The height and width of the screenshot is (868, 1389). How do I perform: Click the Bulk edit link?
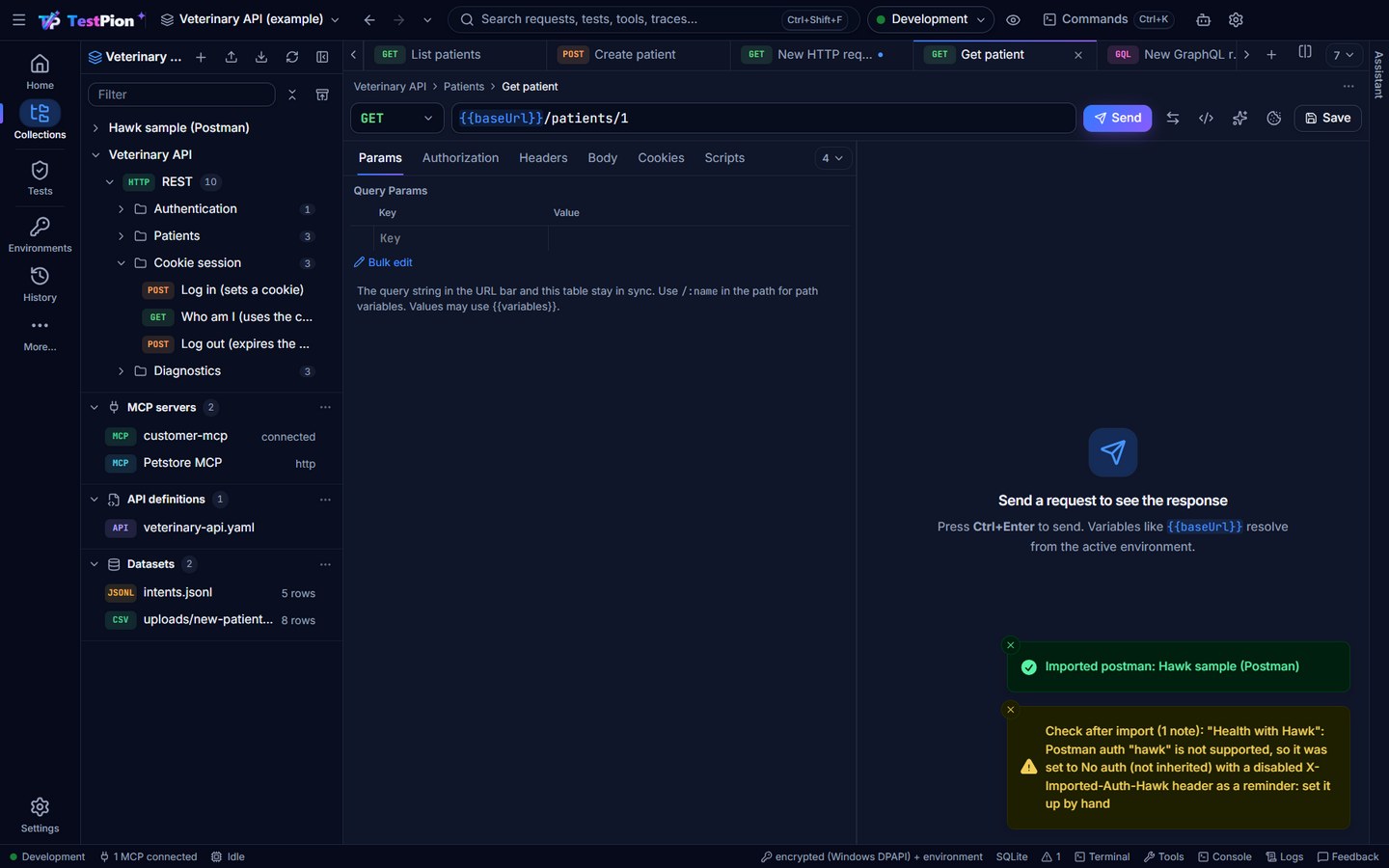click(x=383, y=262)
